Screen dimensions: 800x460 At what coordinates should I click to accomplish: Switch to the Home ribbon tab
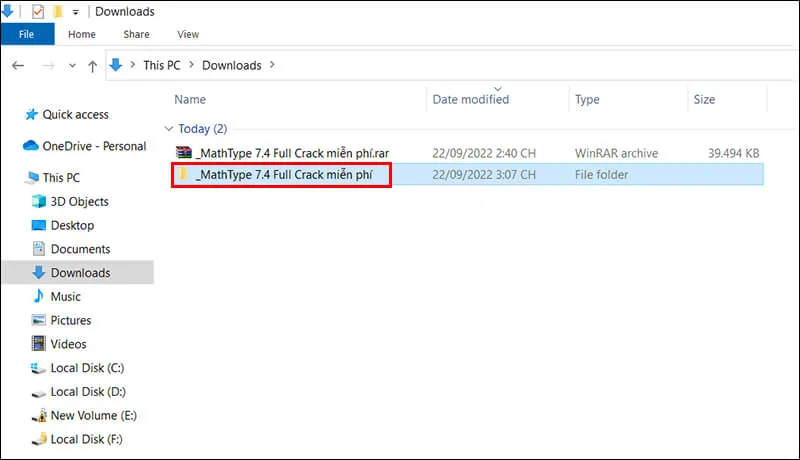coord(82,34)
